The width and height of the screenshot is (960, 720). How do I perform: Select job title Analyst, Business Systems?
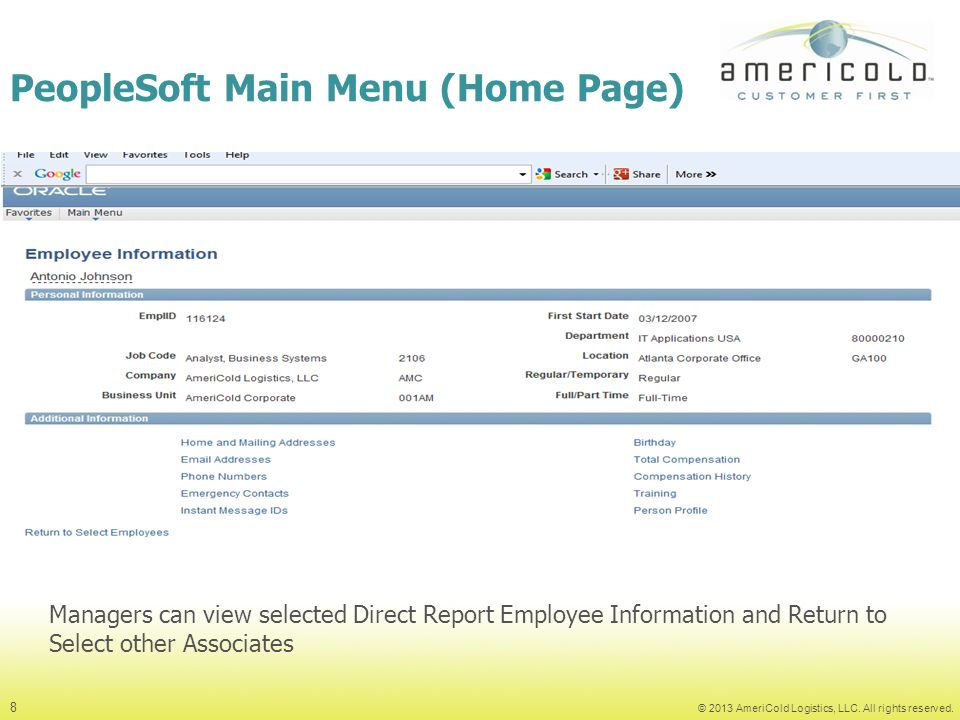[x=256, y=359]
